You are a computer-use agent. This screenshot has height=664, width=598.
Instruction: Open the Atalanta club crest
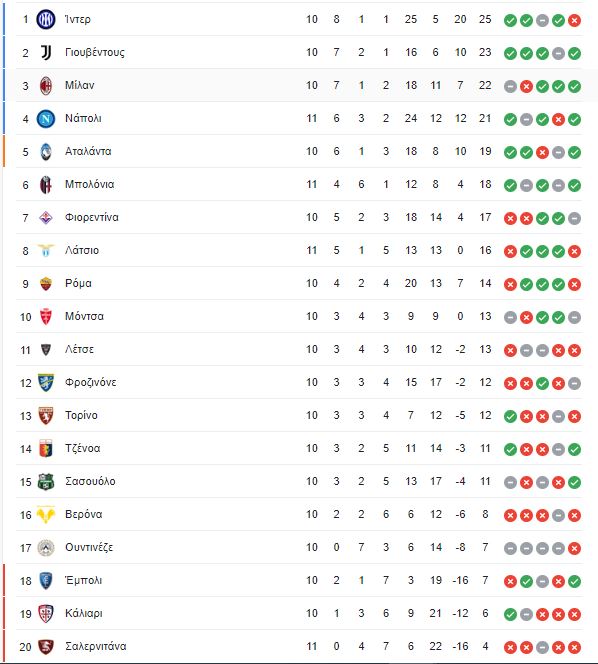46,152
